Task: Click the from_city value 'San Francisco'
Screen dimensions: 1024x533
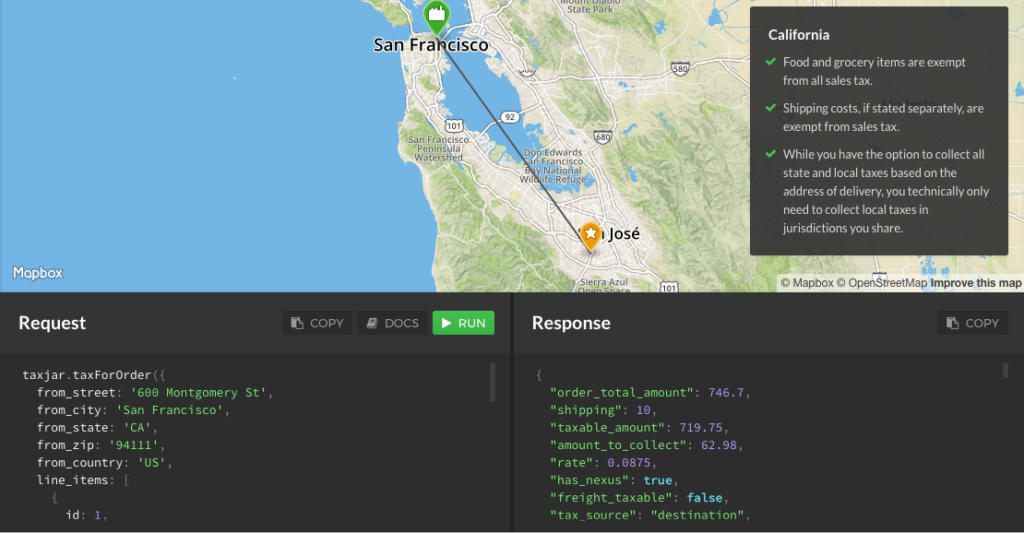Action: click(170, 410)
